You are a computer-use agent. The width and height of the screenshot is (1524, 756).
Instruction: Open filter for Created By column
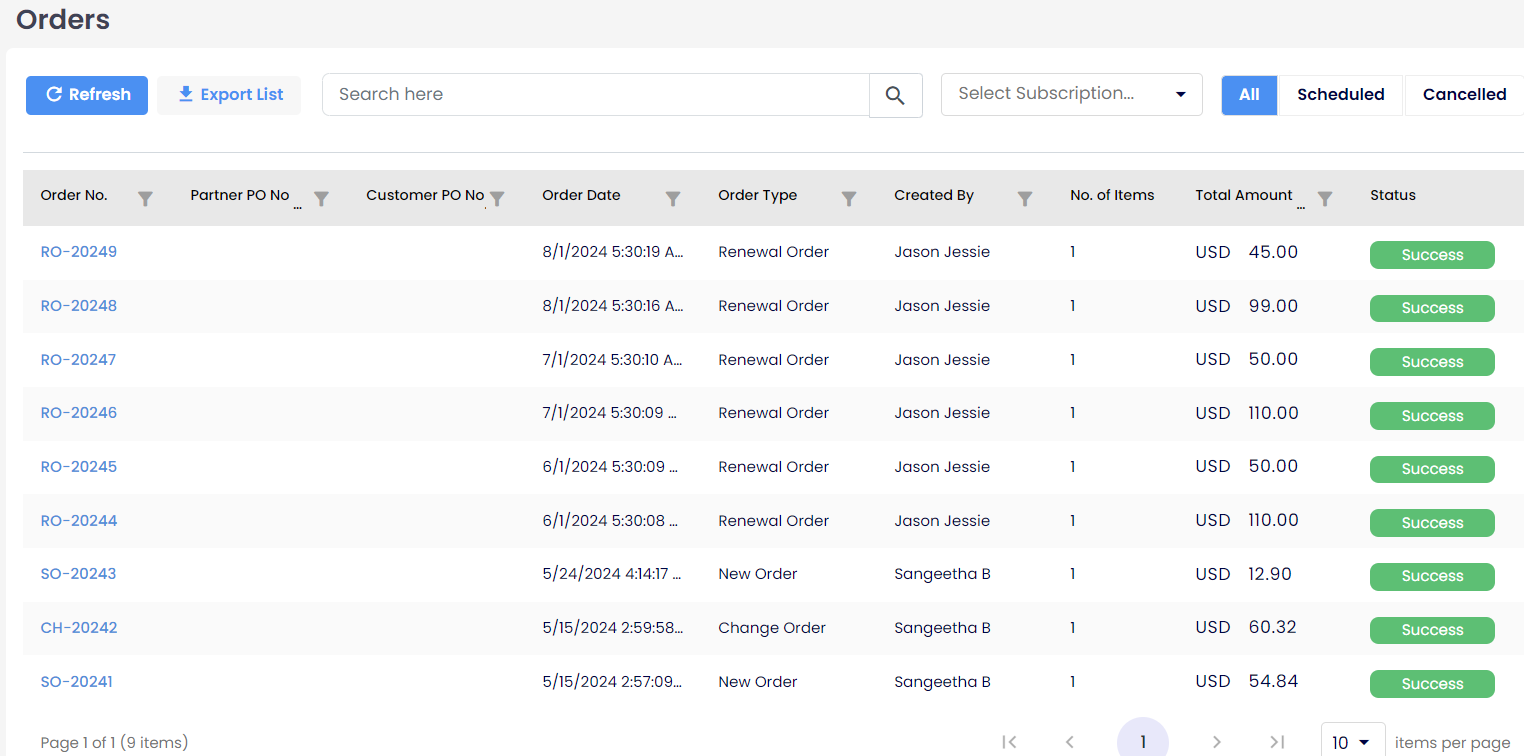click(x=1025, y=199)
